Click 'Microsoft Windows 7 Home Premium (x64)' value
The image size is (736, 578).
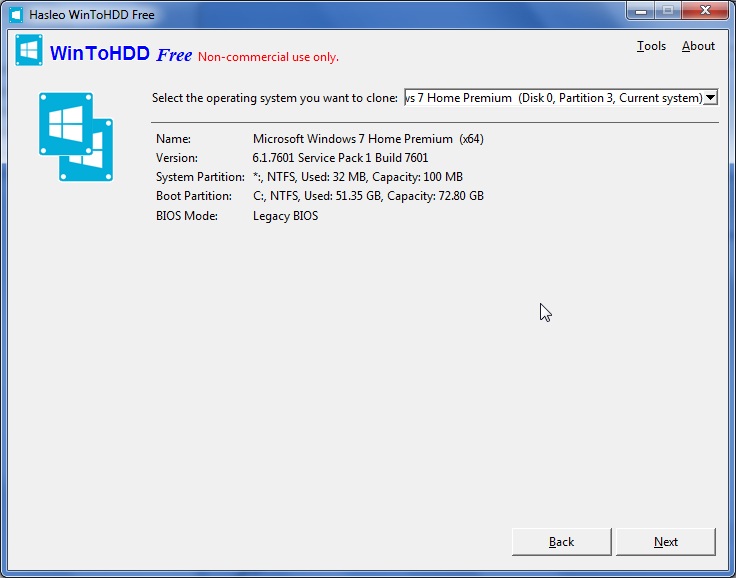pyautogui.click(x=368, y=139)
